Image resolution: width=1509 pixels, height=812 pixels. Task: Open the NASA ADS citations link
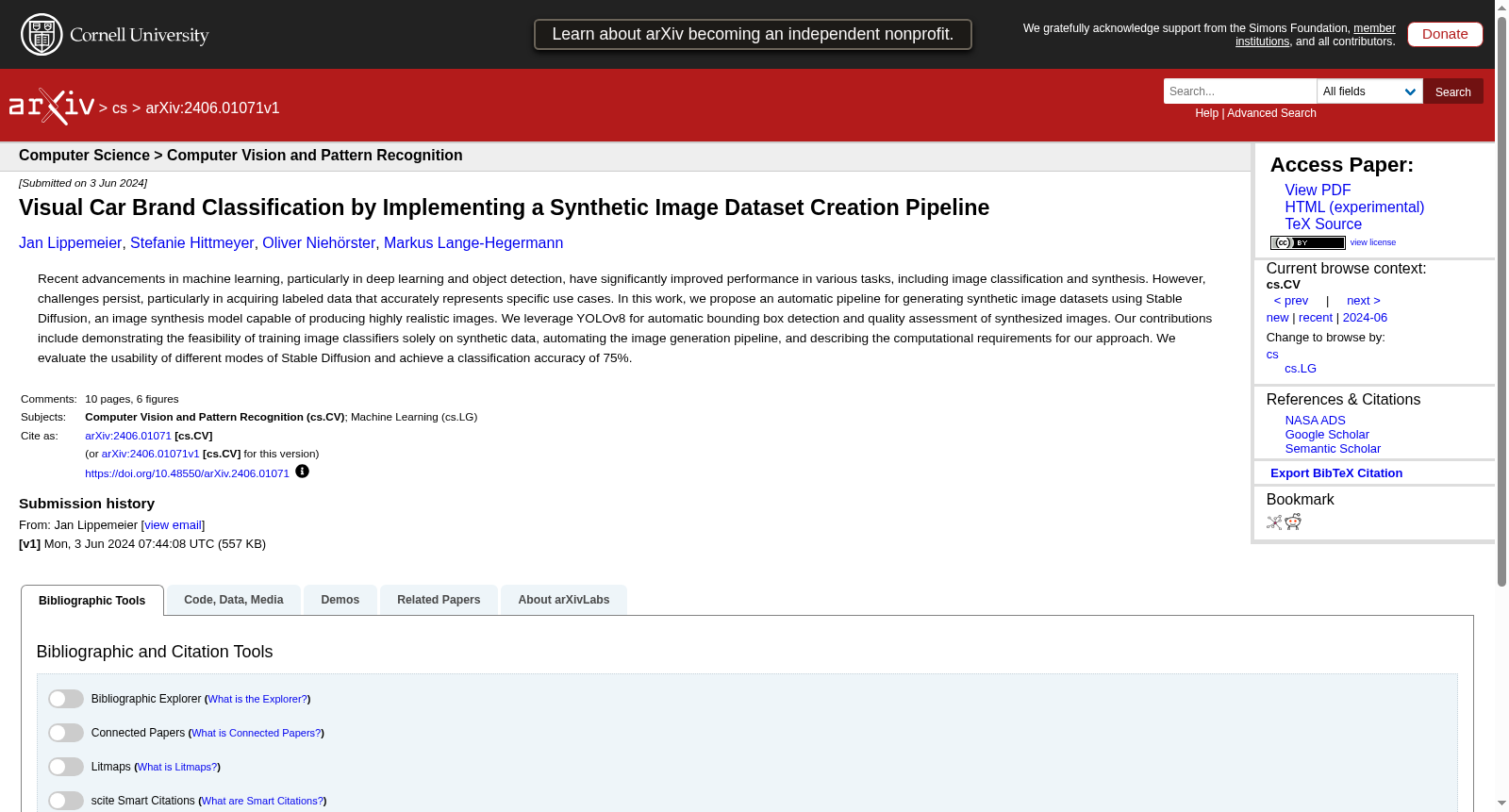[x=1315, y=421]
